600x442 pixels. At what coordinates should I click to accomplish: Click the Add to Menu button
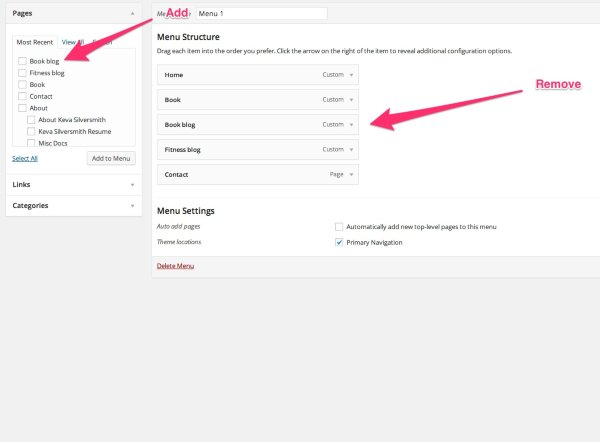[x=109, y=158]
